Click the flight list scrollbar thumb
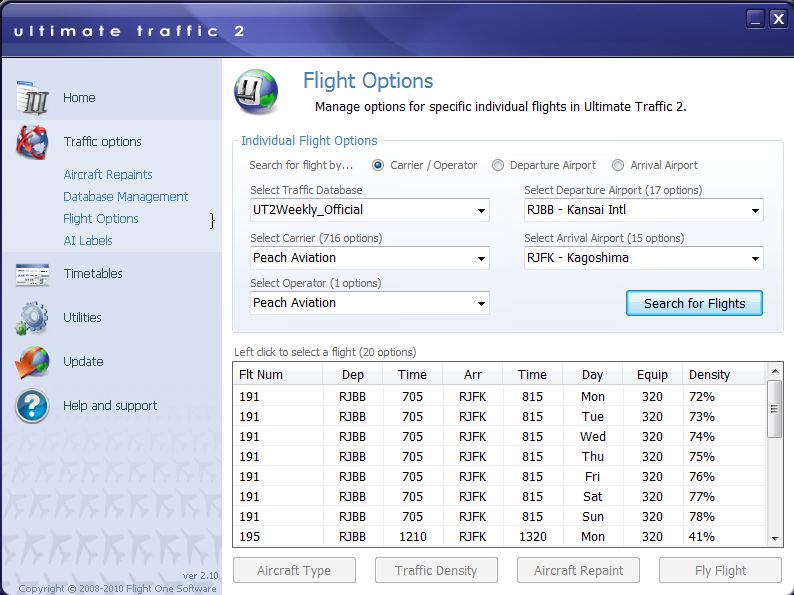794x595 pixels. (x=774, y=409)
